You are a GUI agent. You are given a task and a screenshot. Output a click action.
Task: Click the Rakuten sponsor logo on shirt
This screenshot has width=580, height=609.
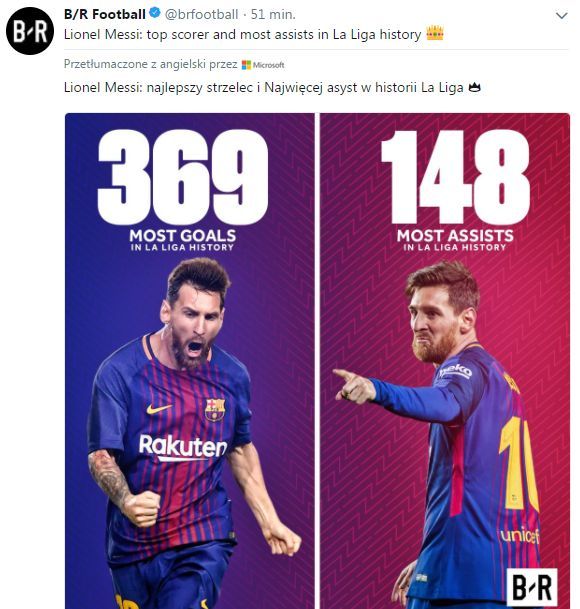(183, 447)
